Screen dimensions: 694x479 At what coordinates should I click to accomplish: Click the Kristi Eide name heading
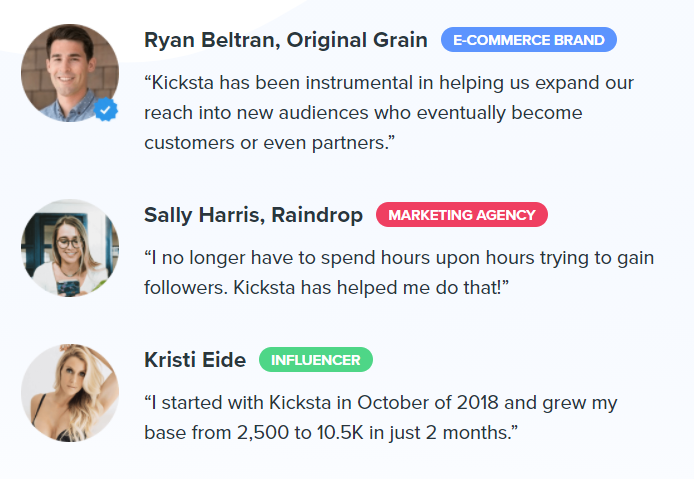pos(195,360)
